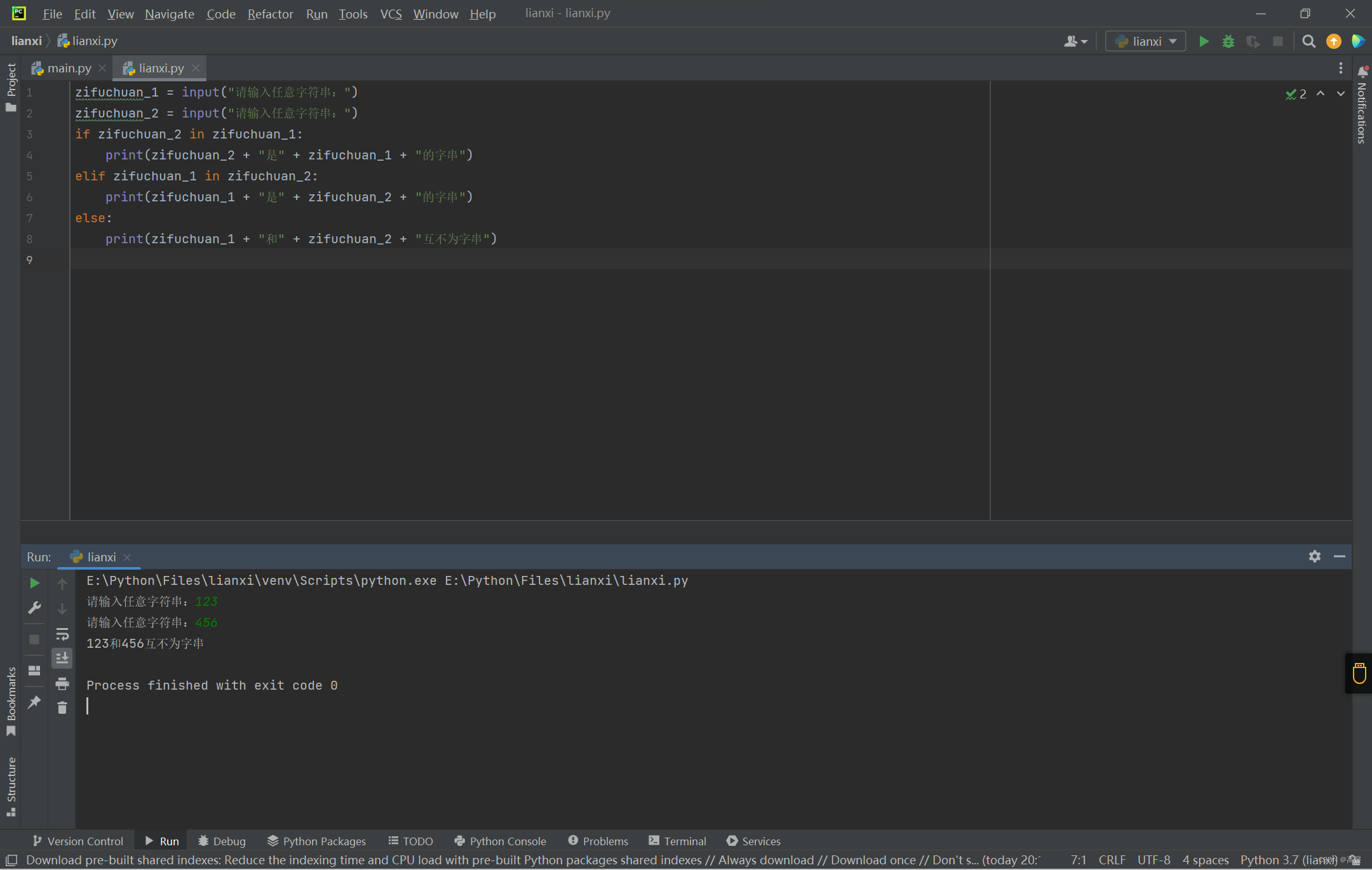Viewport: 1372px width, 870px height.
Task: Click the trash icon to clear console output
Action: [62, 707]
